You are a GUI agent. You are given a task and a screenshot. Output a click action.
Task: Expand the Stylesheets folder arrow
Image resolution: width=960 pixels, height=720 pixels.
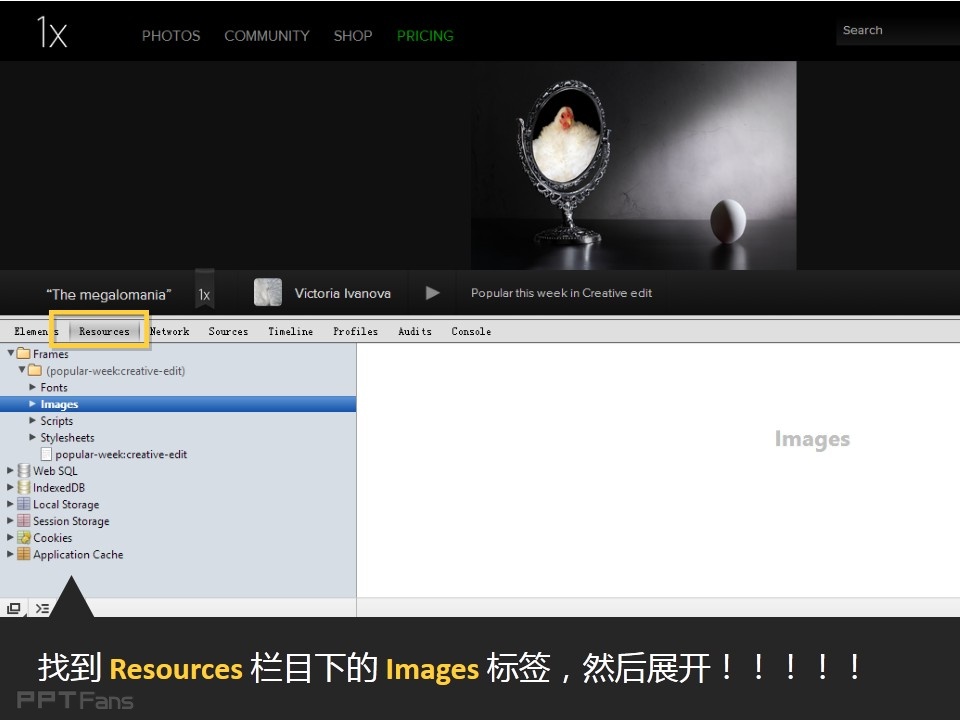33,437
